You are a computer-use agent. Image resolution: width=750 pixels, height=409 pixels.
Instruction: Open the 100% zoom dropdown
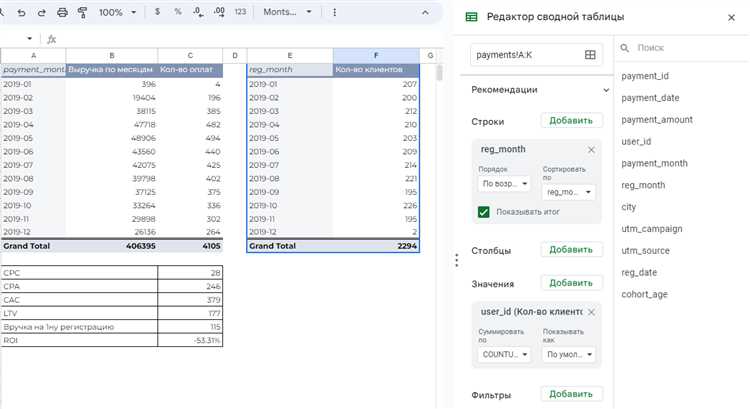point(118,12)
